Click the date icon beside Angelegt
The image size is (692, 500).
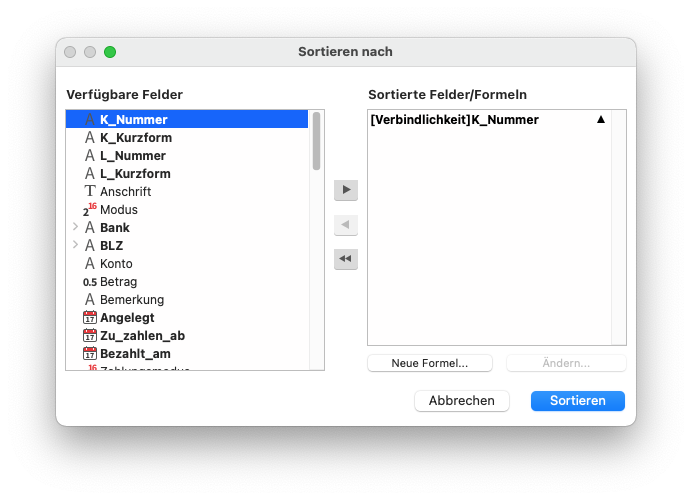90,318
